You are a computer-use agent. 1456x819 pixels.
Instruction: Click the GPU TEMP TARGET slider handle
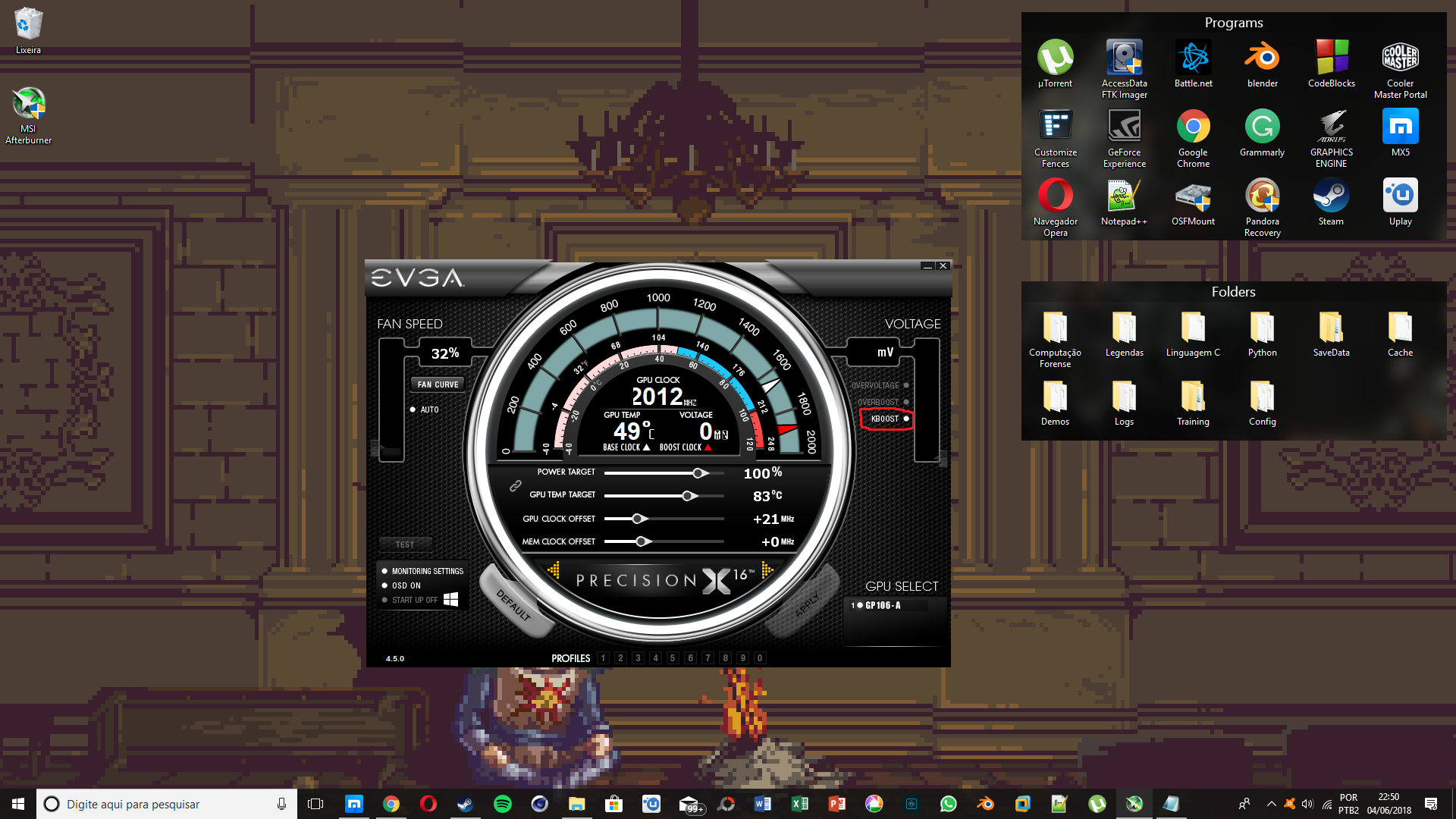689,496
